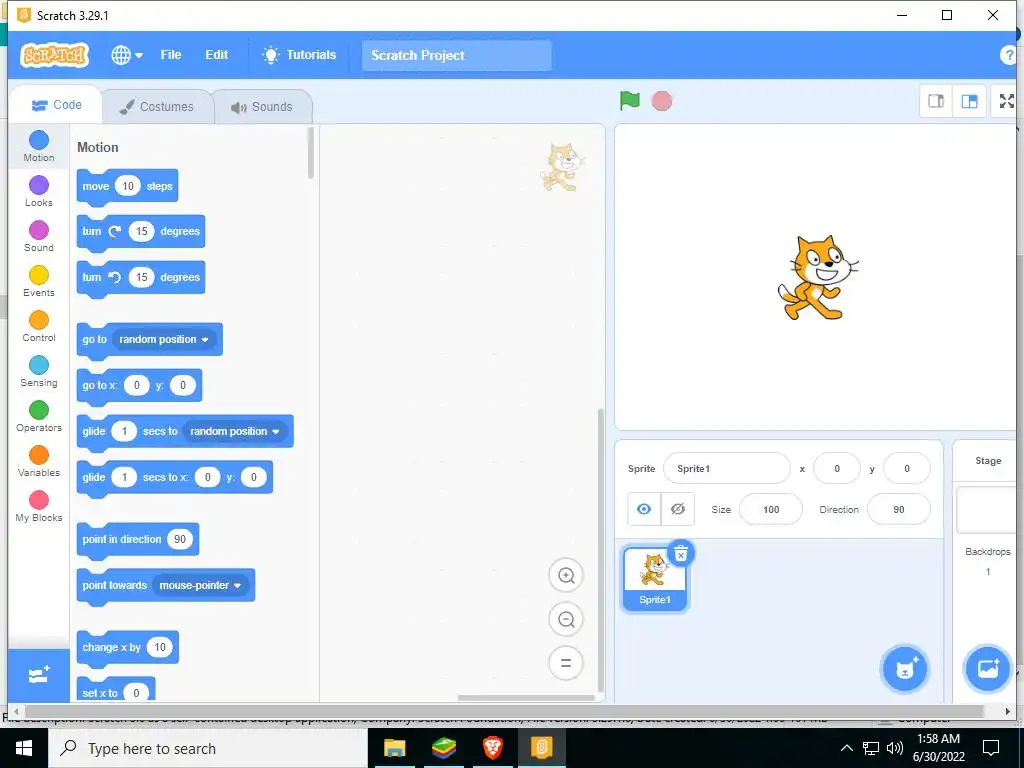This screenshot has height=768, width=1024.
Task: Click the go to x y block
Action: click(x=139, y=385)
